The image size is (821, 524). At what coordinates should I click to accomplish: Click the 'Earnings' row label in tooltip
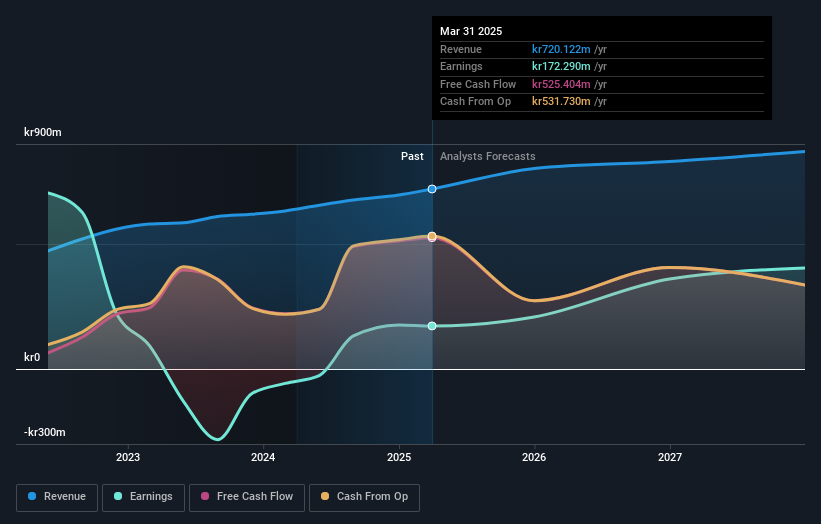(x=461, y=66)
